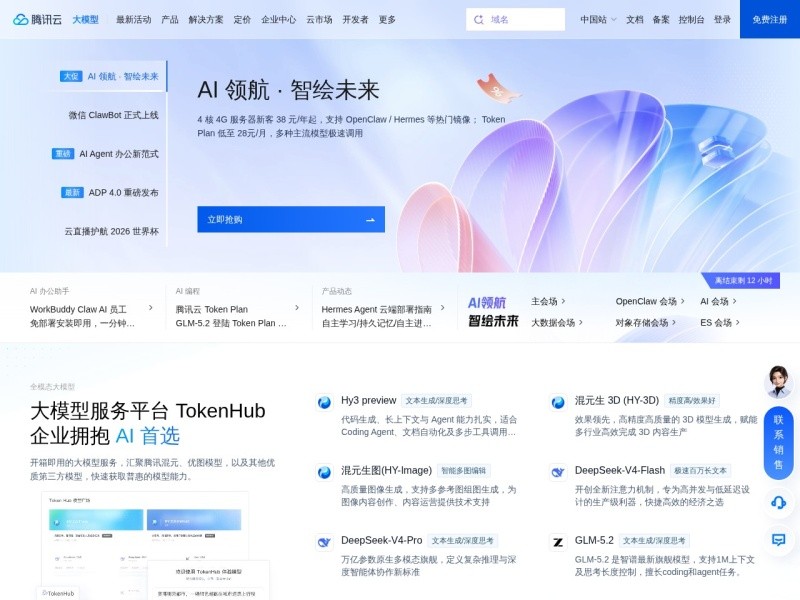Expand Hermes Agent 云端部署指南 chevron
Viewport: 800px width, 600px height.
(x=442, y=308)
